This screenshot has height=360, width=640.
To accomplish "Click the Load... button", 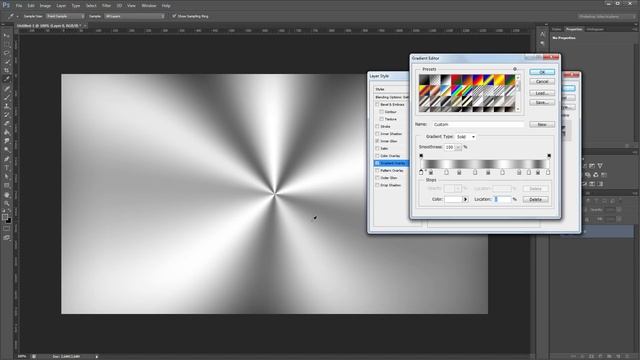I will click(542, 93).
